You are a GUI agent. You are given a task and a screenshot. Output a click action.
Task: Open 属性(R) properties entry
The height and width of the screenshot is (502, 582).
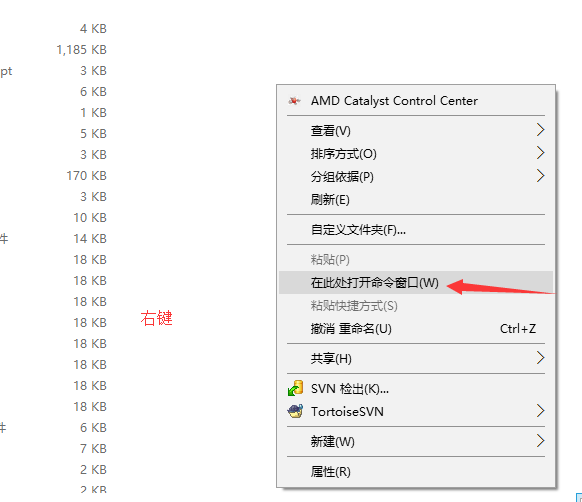(416, 472)
